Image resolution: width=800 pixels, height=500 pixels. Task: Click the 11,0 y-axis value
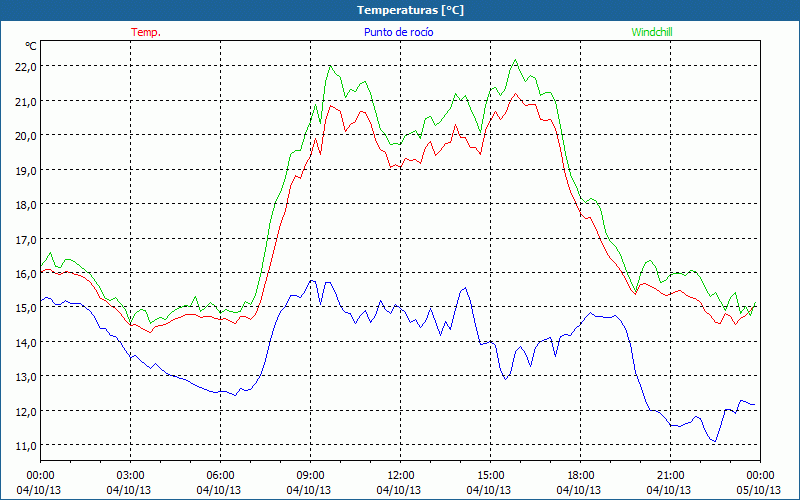click(26, 446)
